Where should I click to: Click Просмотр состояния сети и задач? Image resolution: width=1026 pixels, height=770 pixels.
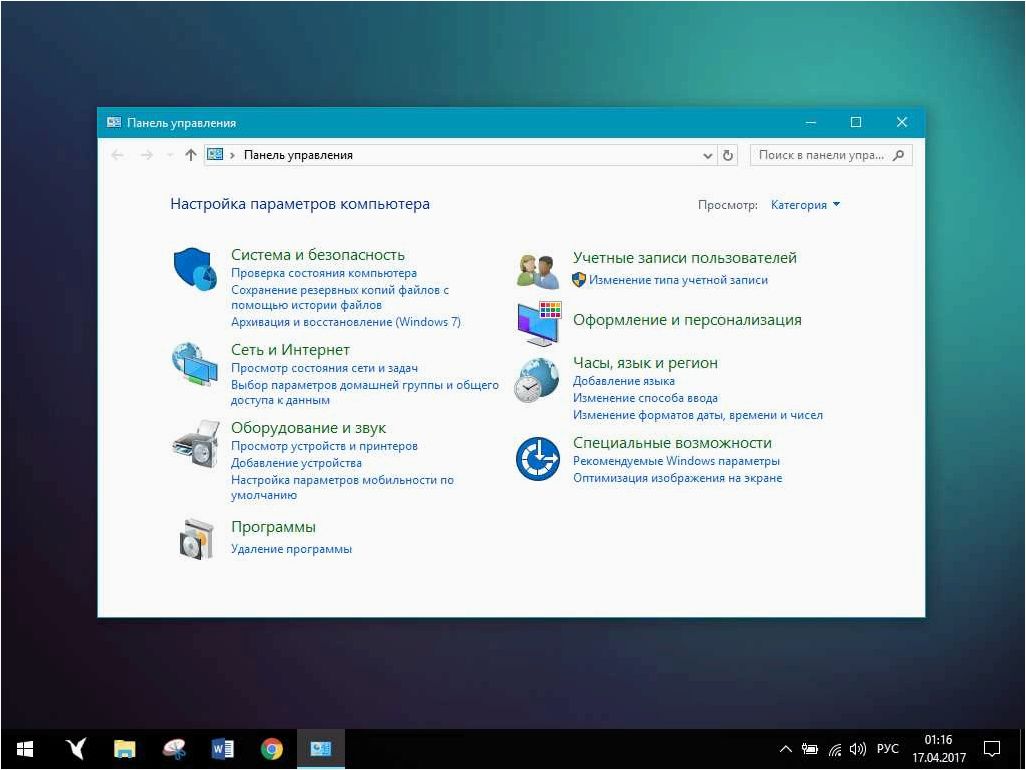point(324,368)
